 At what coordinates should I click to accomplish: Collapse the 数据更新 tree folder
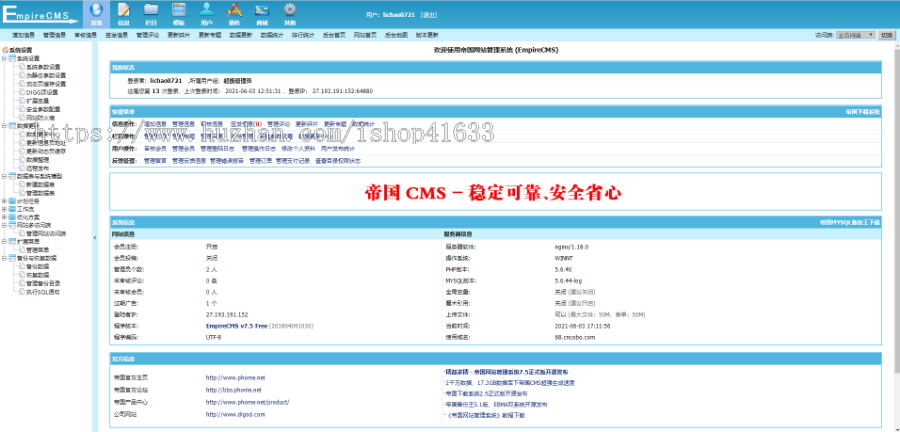click(x=5, y=125)
